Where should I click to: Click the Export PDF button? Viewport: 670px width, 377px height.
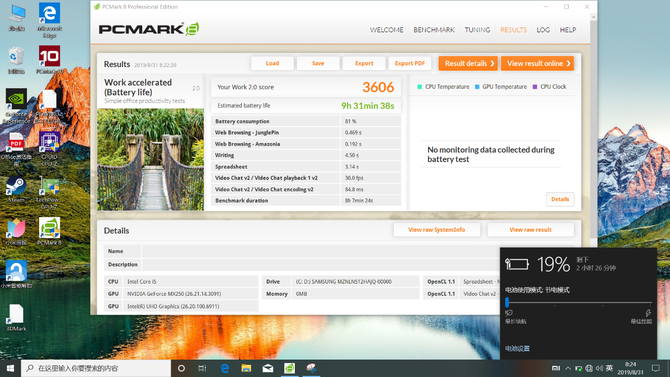[x=409, y=63]
